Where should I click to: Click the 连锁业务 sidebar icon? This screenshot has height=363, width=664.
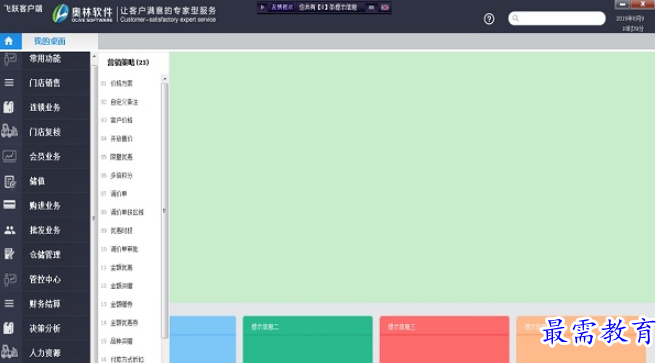click(9, 107)
